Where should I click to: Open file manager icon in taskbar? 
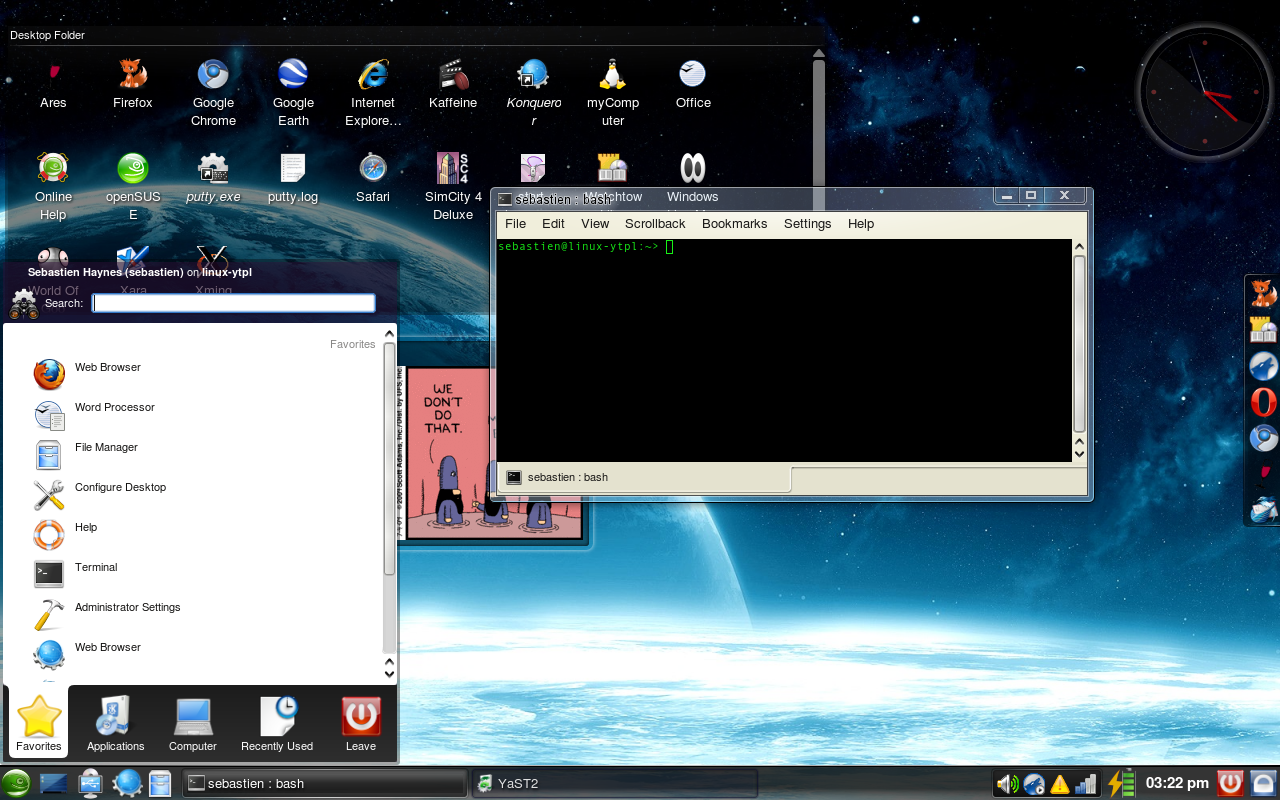pyautogui.click(x=161, y=783)
